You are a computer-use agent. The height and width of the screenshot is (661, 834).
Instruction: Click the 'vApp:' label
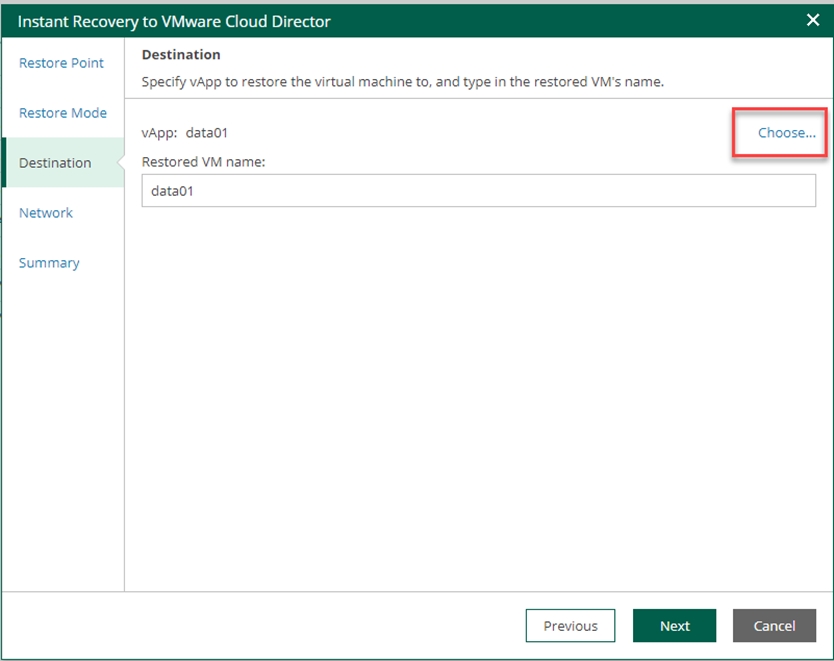coord(159,133)
